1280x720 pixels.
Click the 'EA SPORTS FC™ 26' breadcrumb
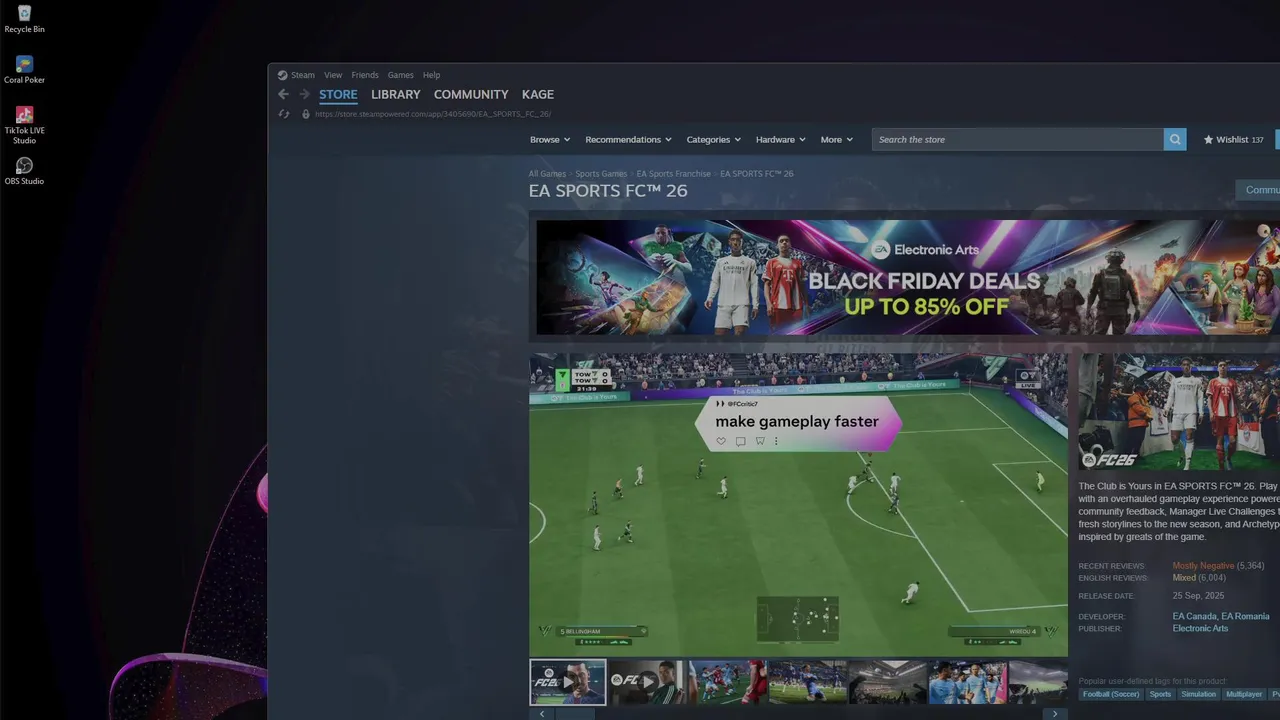coord(757,174)
